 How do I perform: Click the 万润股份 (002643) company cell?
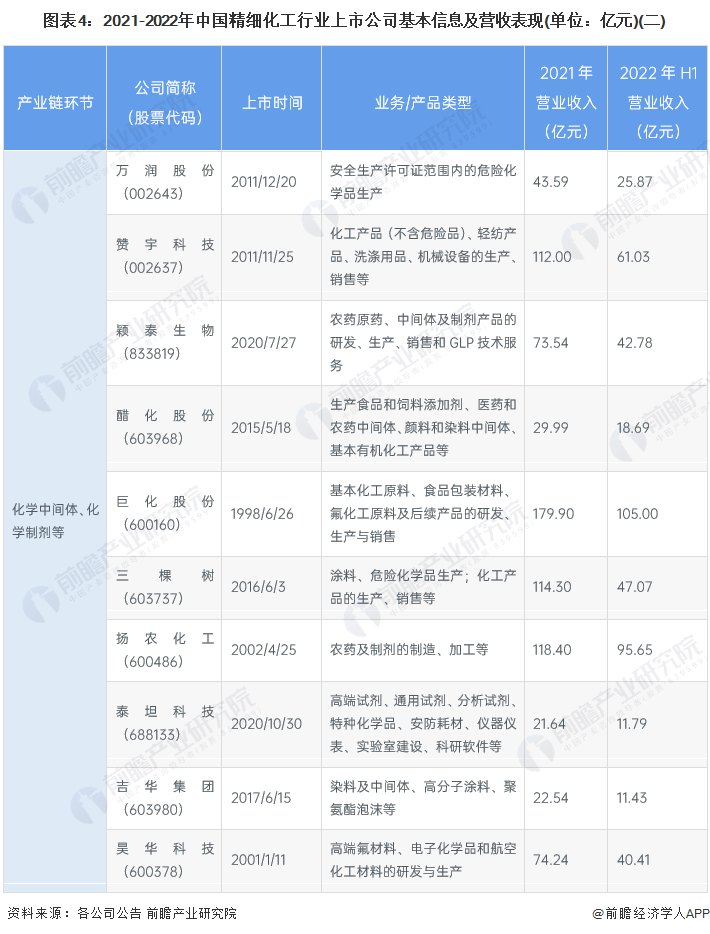point(165,182)
